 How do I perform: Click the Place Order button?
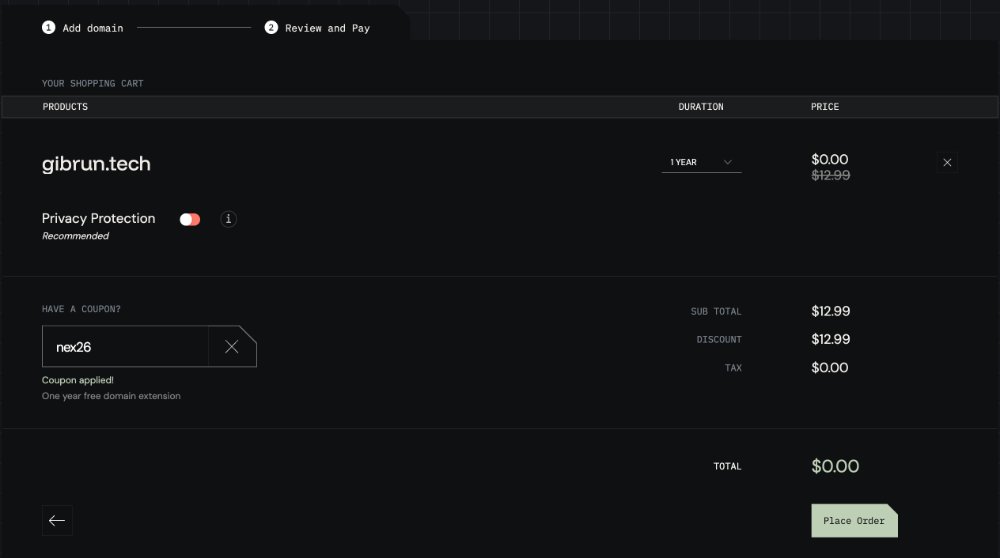point(854,520)
